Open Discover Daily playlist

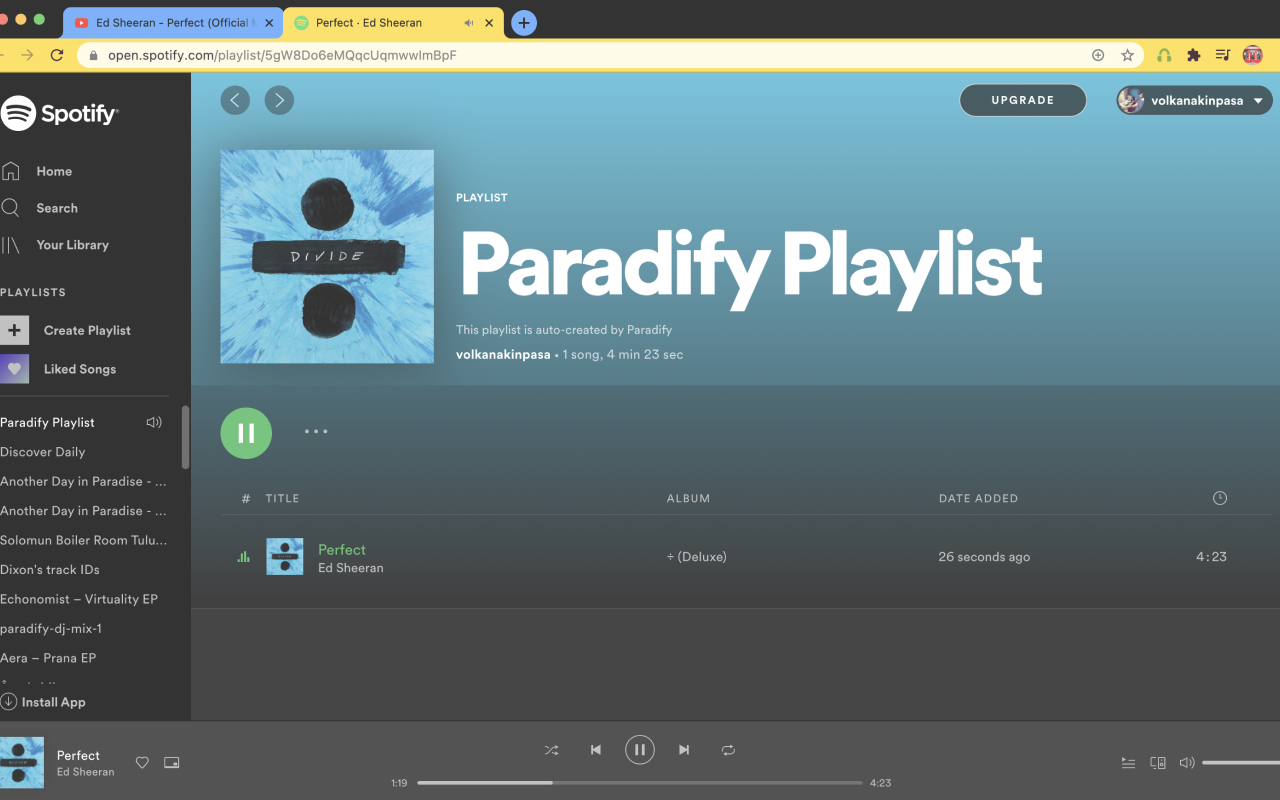point(43,452)
